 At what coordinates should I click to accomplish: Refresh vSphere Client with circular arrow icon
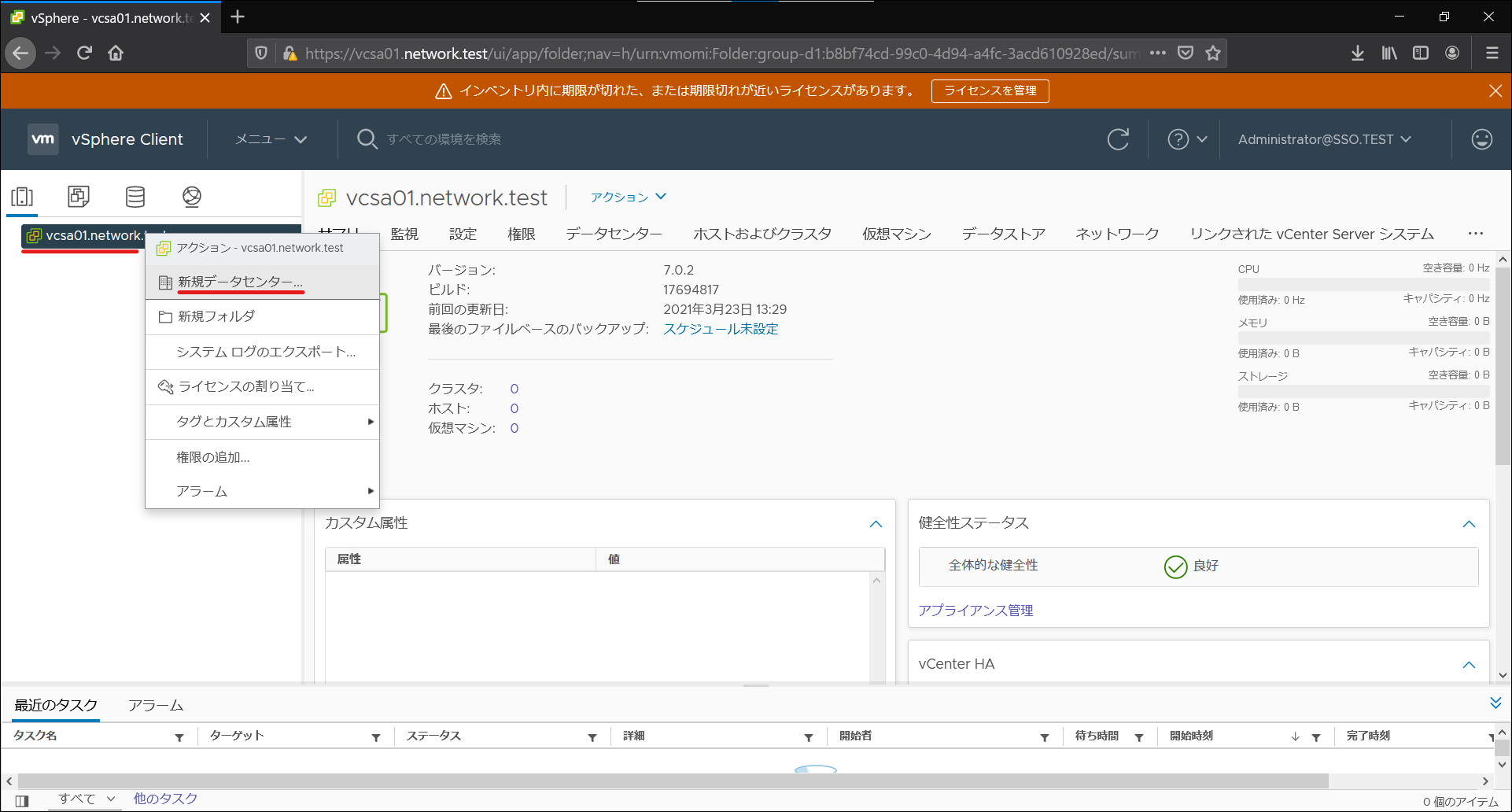[1118, 139]
